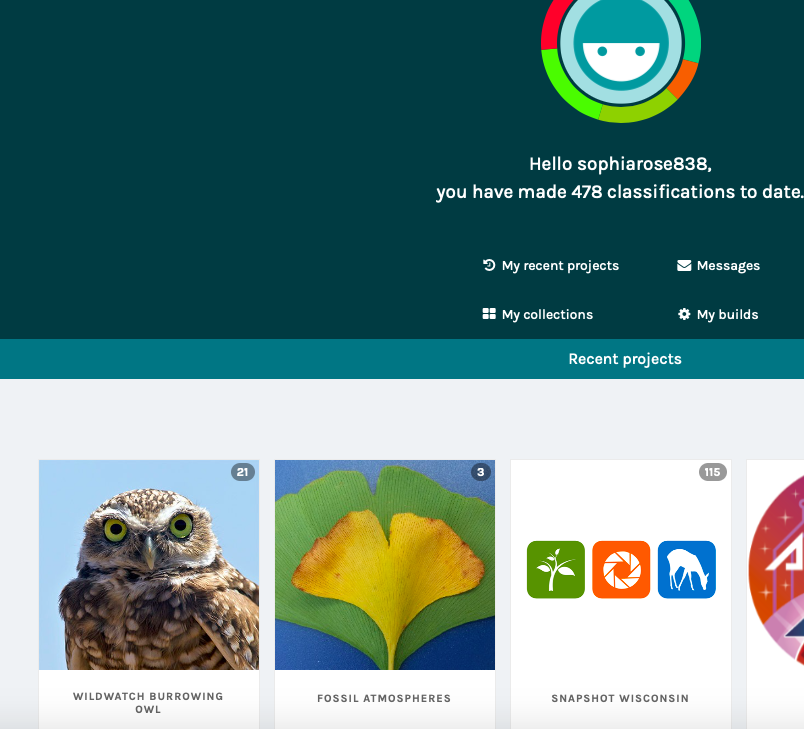Click the history icon beside My recent projects
This screenshot has height=729, width=804.
tap(489, 265)
